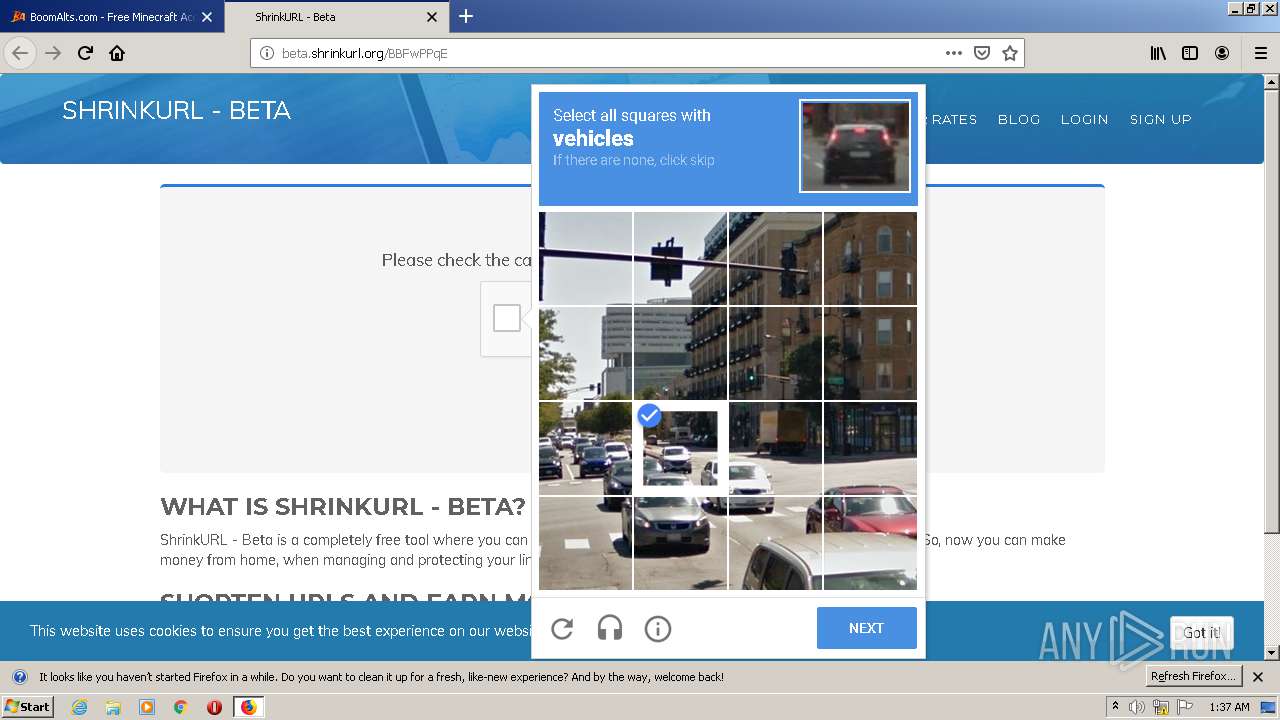Deselect the checked captcha tile with cars
The width and height of the screenshot is (1280, 720).
(x=680, y=448)
